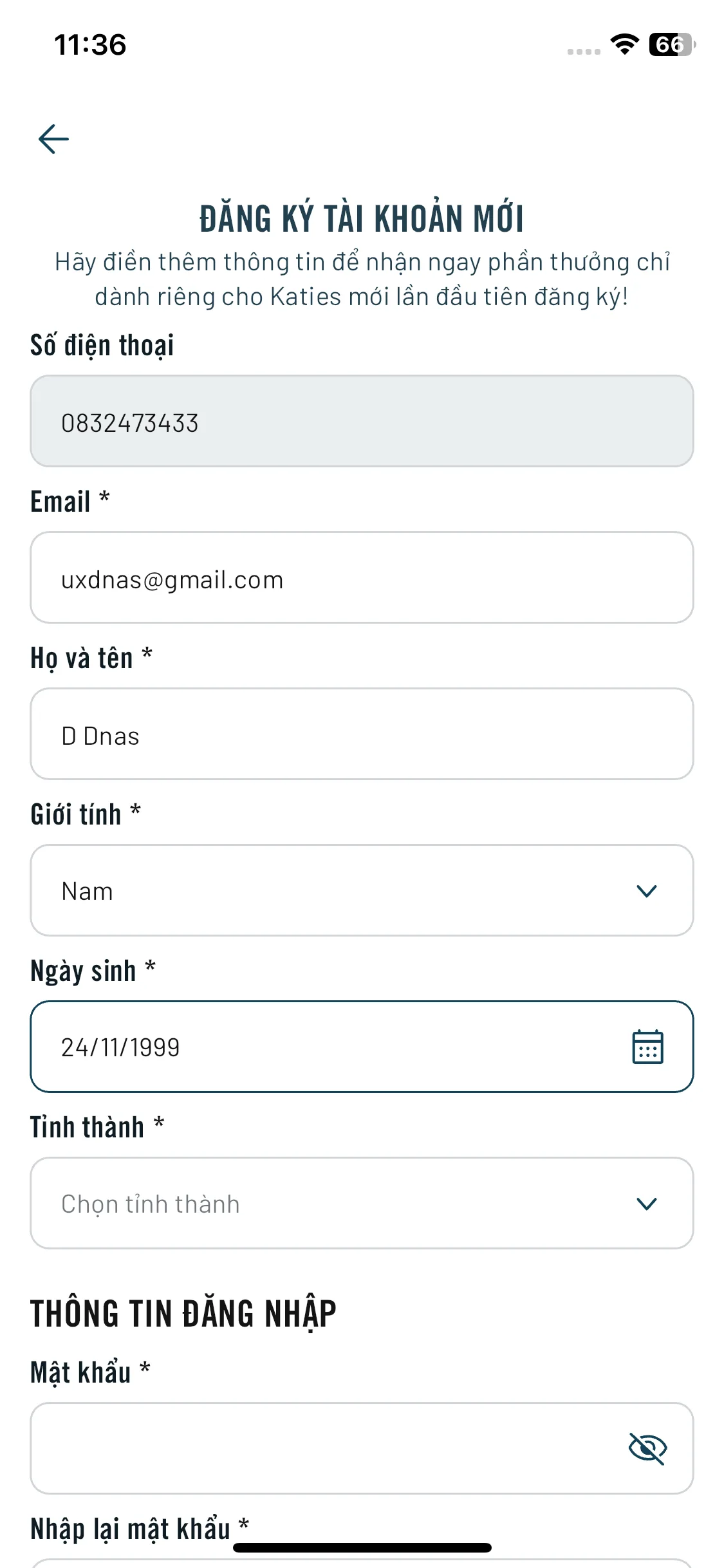Open the calendar date picker icon

coord(647,1047)
